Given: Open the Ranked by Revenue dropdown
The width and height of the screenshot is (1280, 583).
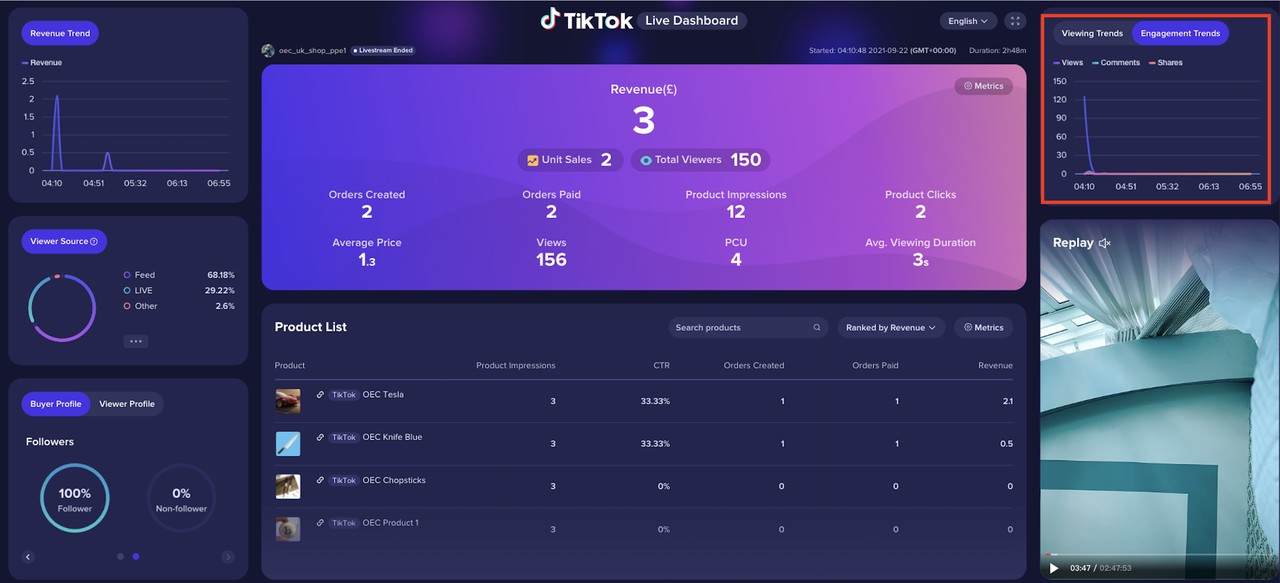Looking at the screenshot, I should 890,328.
